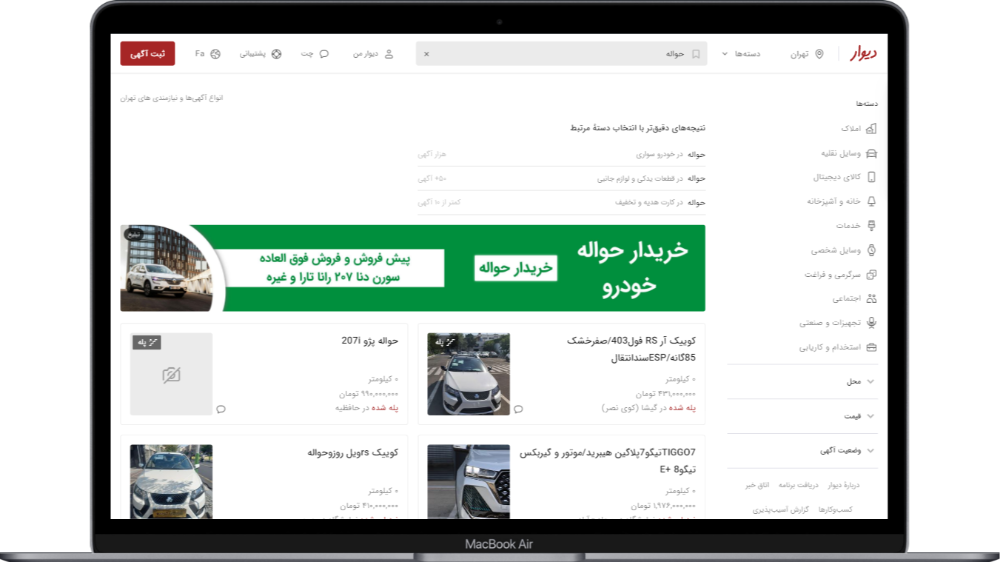This screenshot has width=1000, height=562.
Task: Open پشتیبانی support link
Action: coord(260,54)
